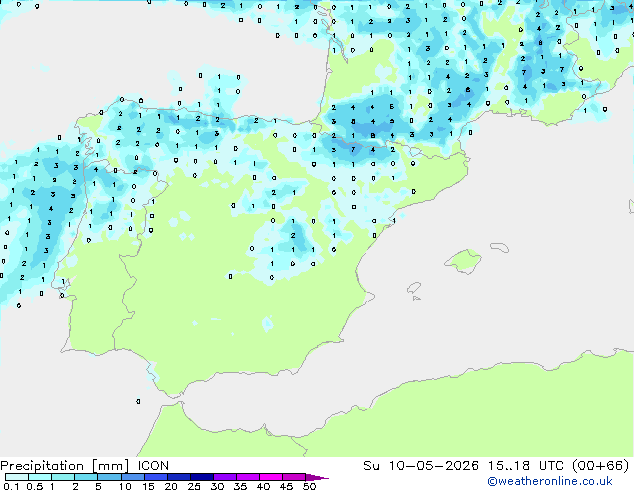The image size is (634, 490).
Task: Select the 1–2 mm legend color box
Action: (63, 477)
